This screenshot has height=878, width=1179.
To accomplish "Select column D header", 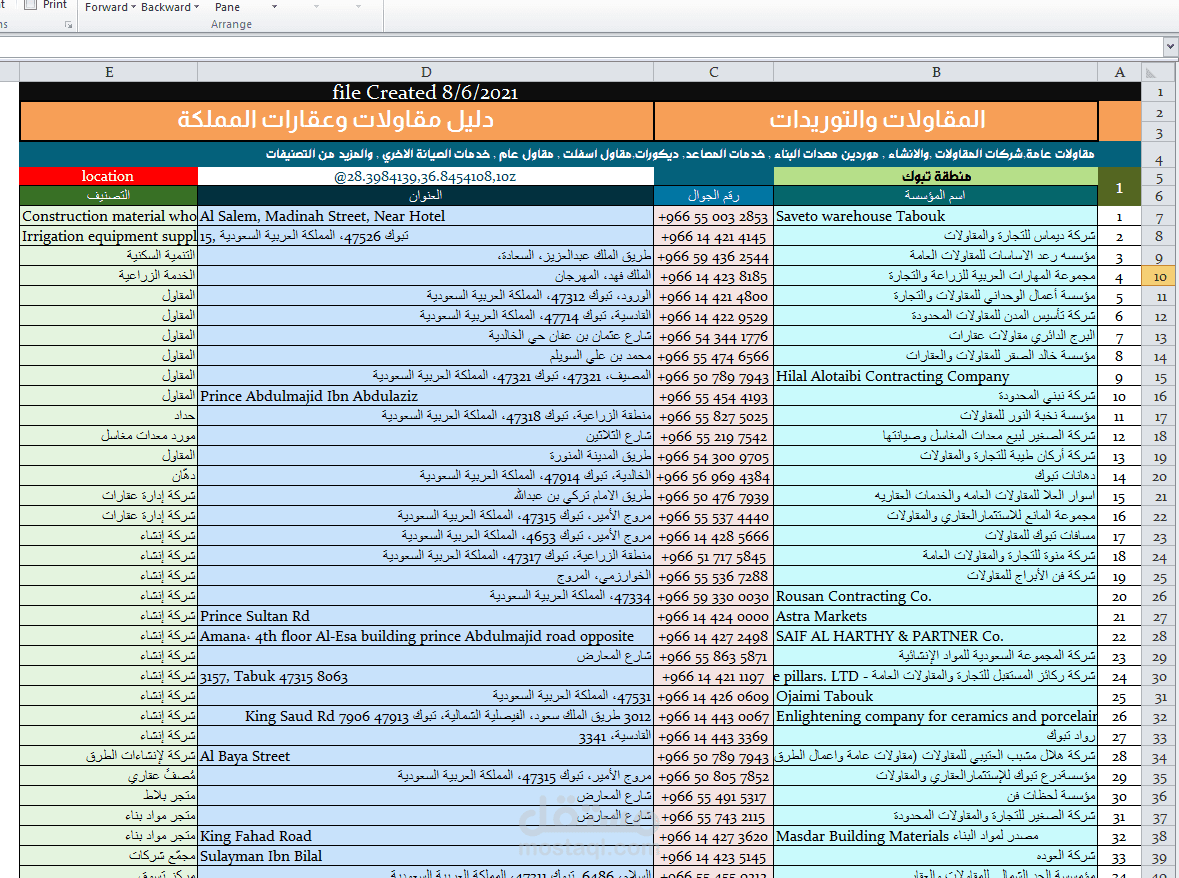I will coord(426,72).
